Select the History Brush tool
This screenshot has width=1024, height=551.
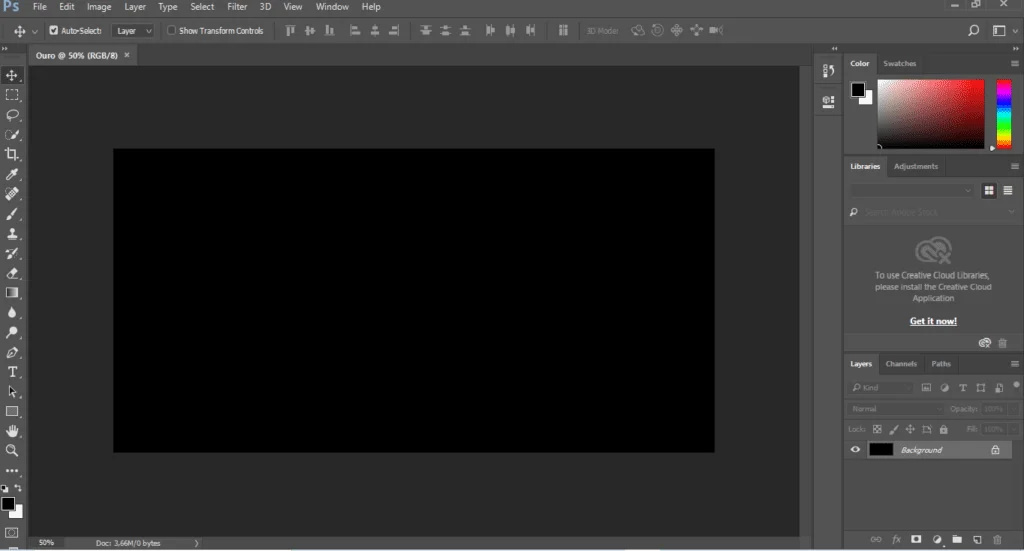(x=12, y=253)
